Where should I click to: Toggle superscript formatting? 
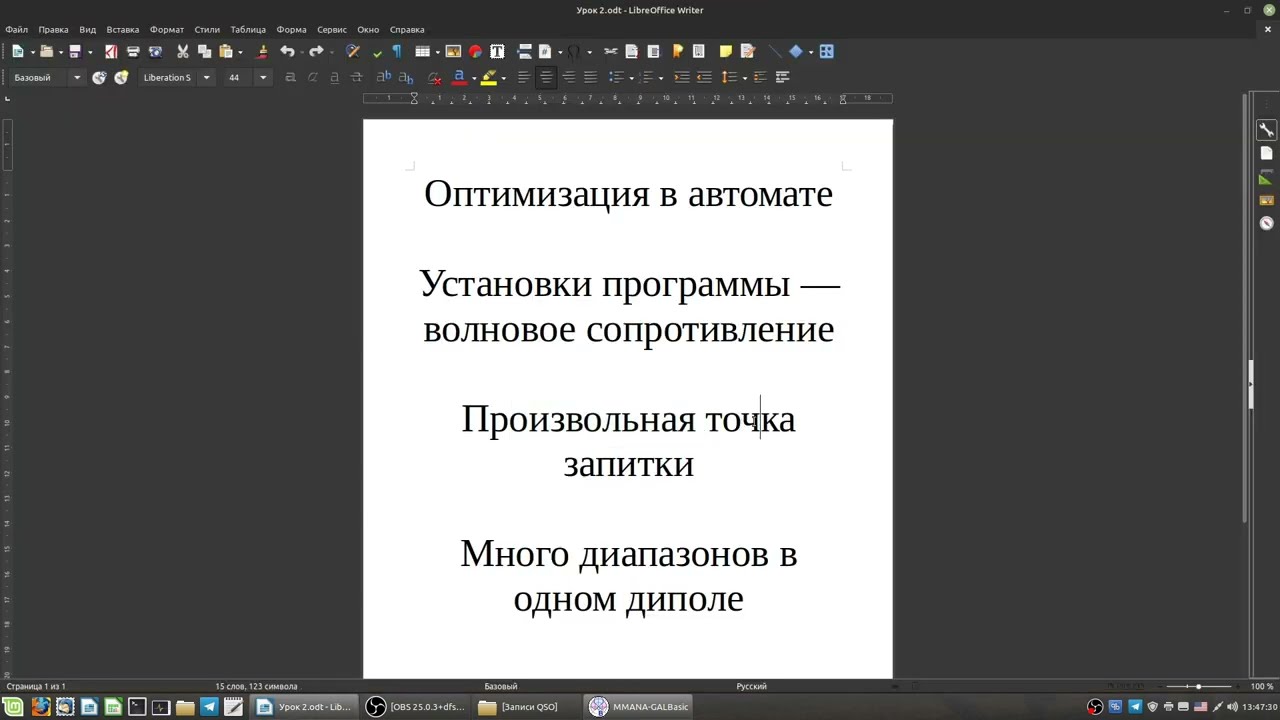pos(383,77)
